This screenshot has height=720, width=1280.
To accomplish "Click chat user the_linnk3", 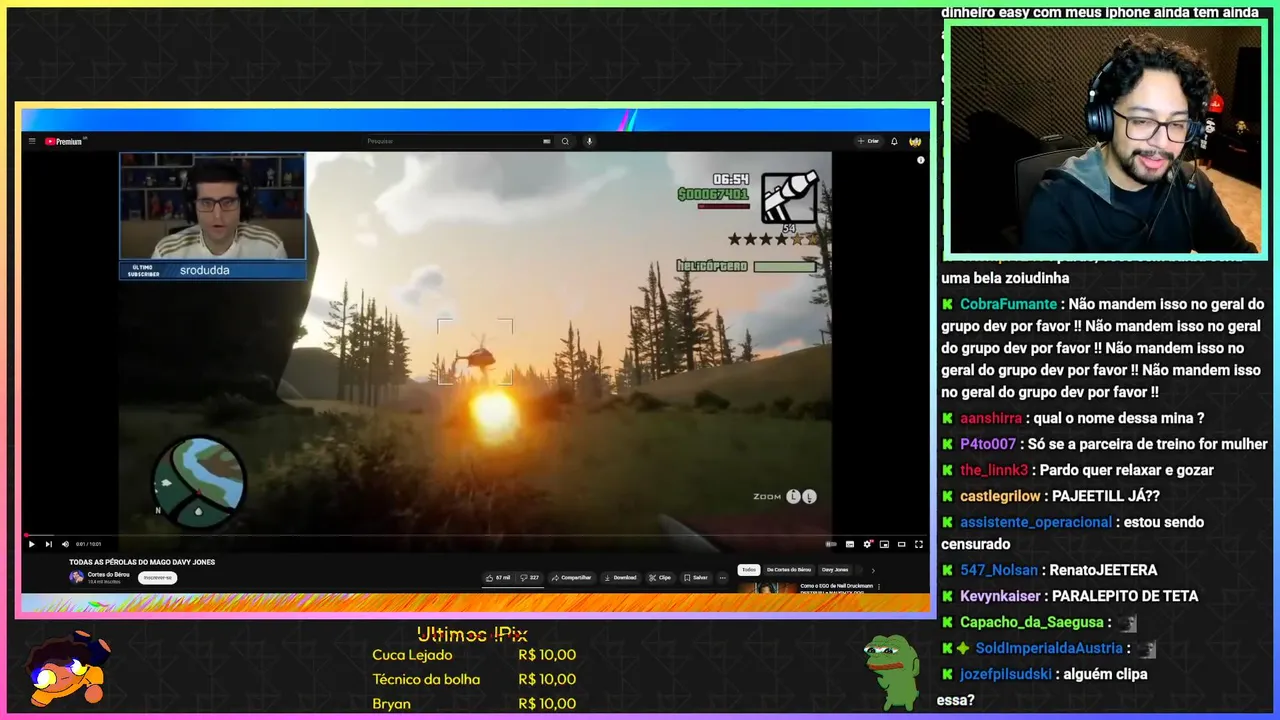I will click(x=994, y=470).
